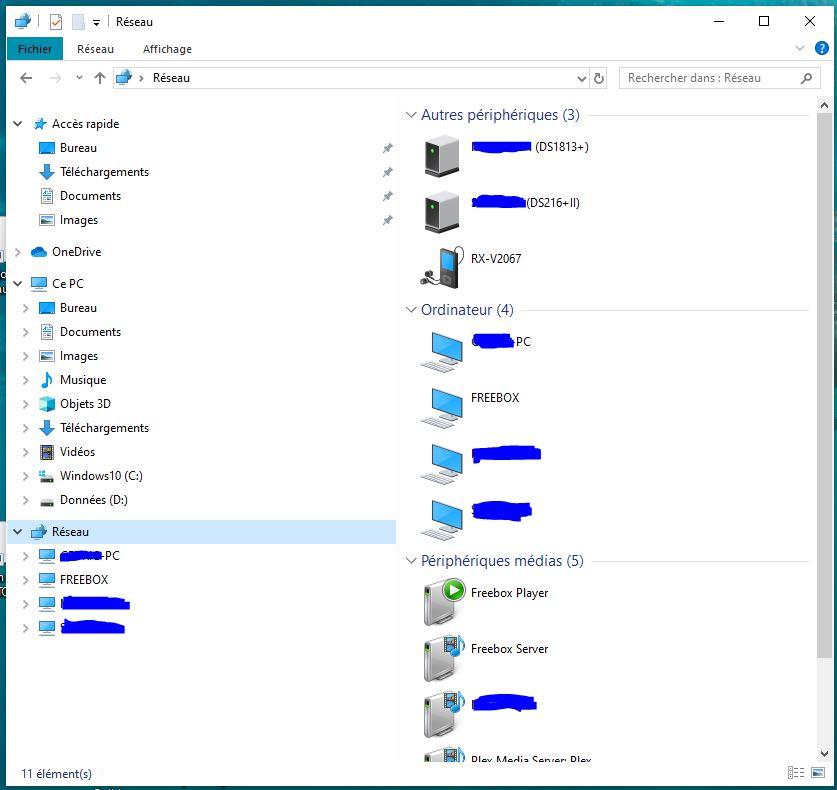Viewport: 837px width, 790px height.
Task: Select Réseau in the navigation pane
Action: coord(201,532)
